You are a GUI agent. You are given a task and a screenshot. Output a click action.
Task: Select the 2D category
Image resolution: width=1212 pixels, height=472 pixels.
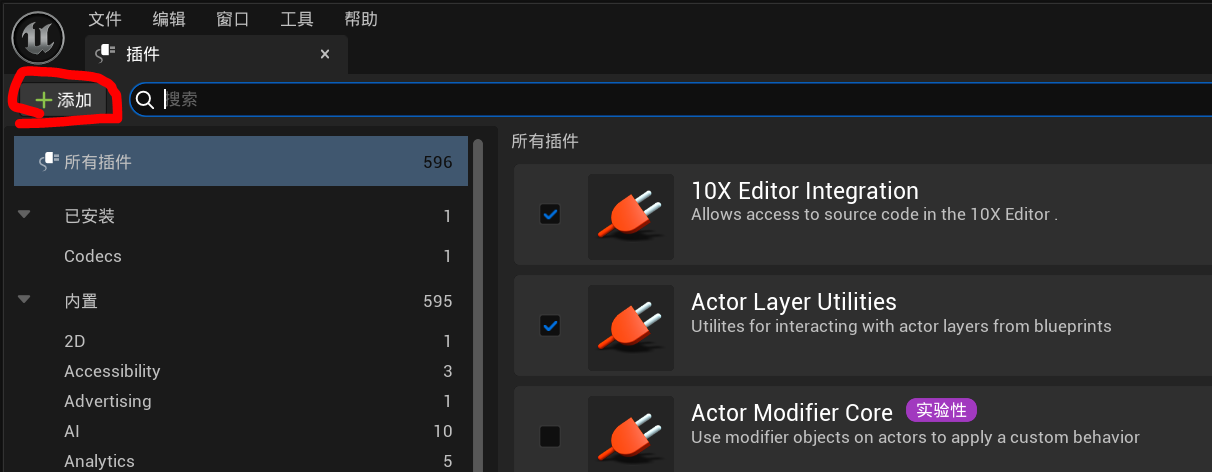click(x=241, y=341)
